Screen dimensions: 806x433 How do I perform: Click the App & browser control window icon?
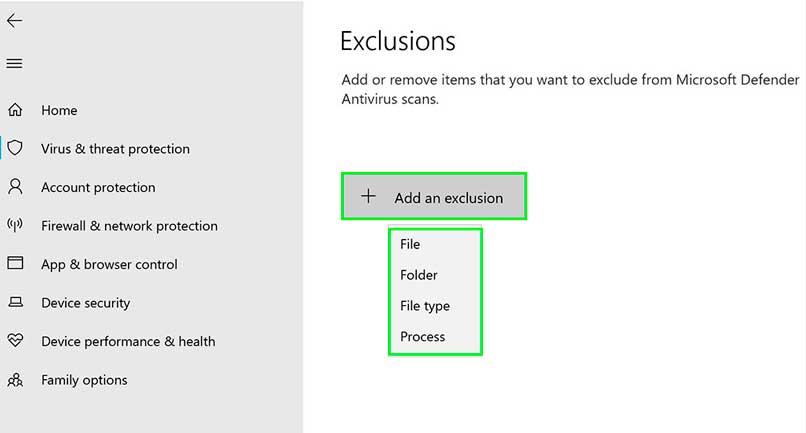(x=15, y=263)
